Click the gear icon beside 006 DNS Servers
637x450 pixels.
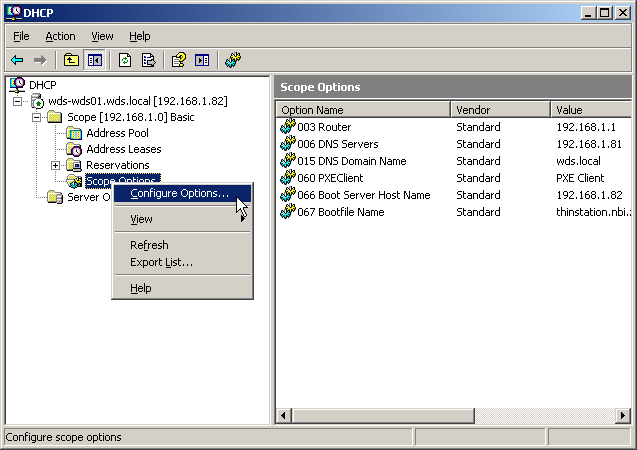288,143
